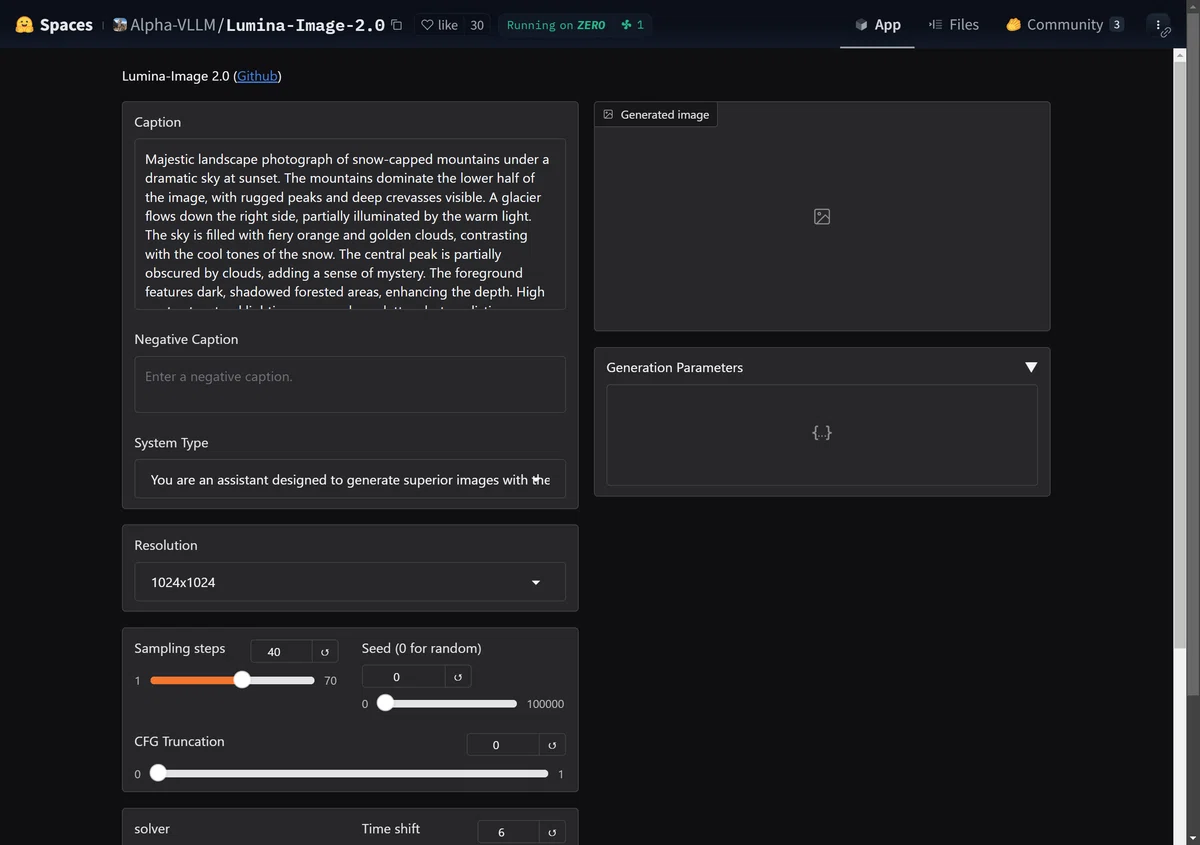Copy the space name with the copy icon
1200x845 pixels.
coord(397,25)
